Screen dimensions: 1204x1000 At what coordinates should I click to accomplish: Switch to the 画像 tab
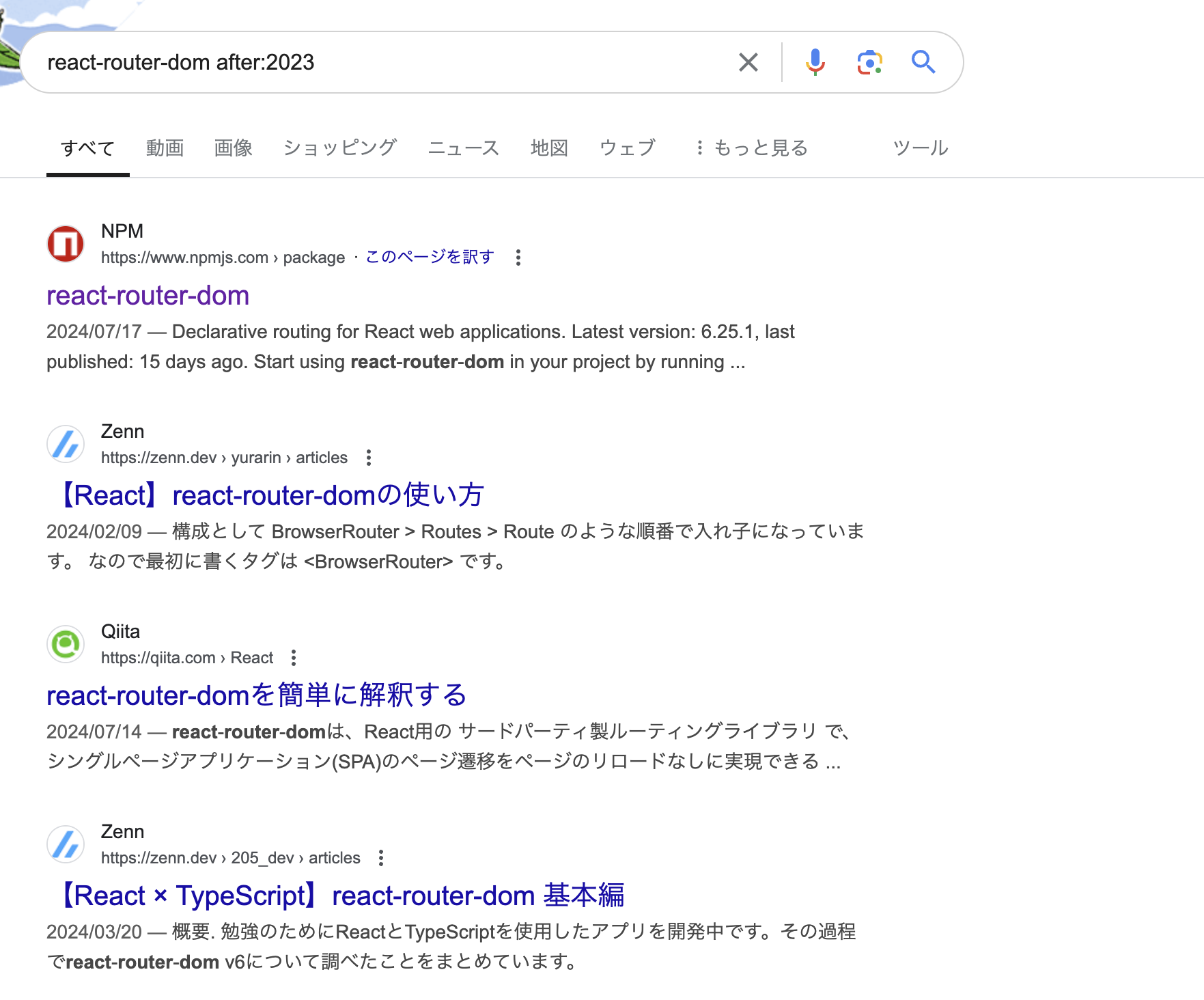(x=232, y=148)
